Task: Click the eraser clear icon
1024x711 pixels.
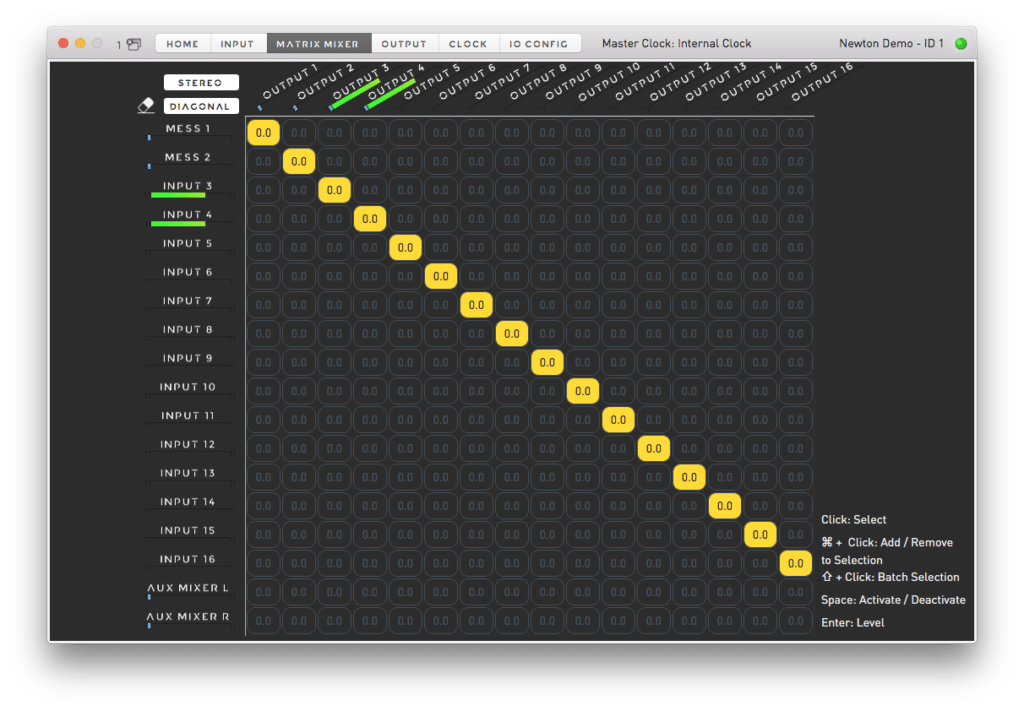Action: (146, 106)
